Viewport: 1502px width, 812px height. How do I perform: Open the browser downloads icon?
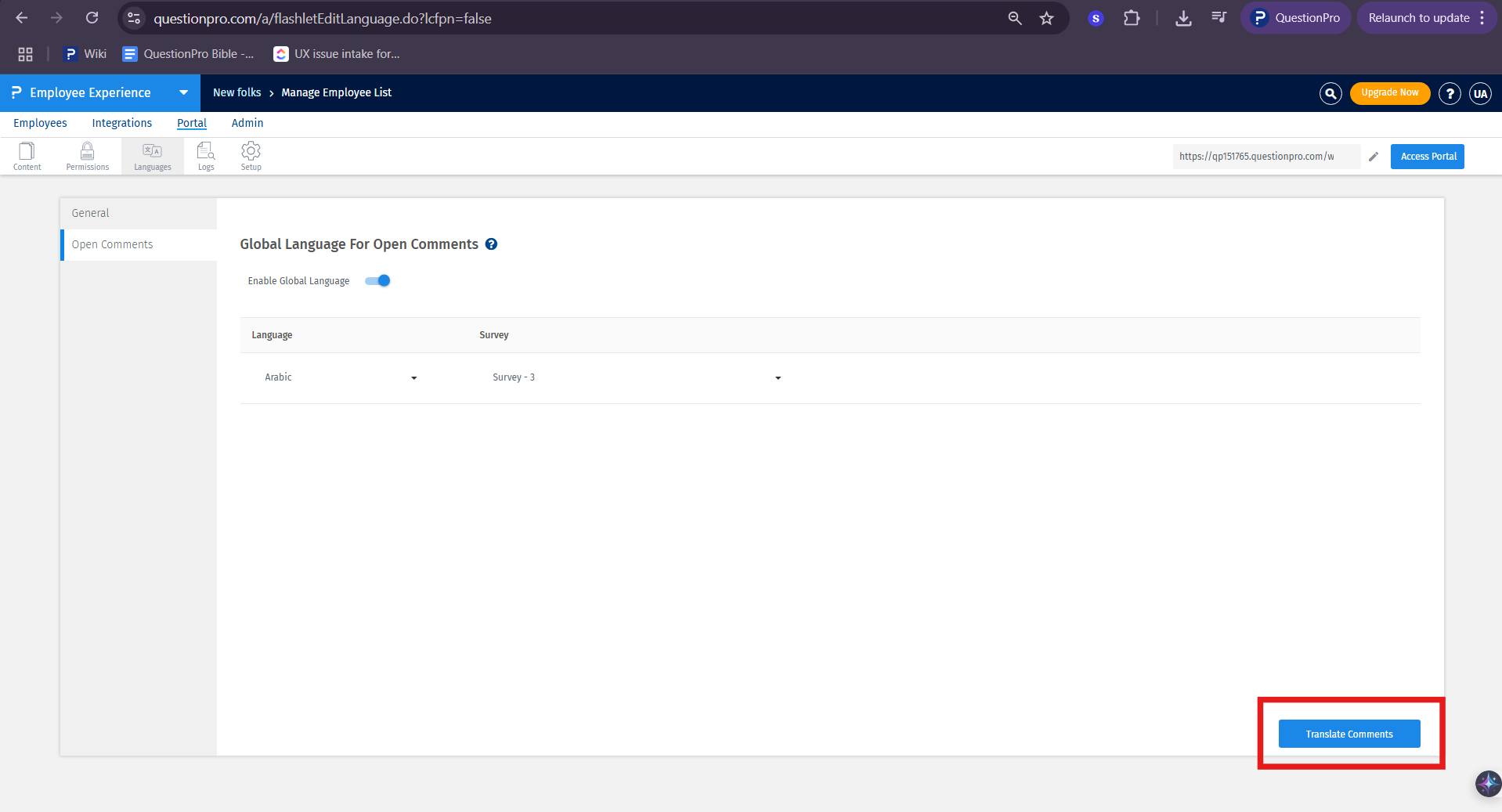(x=1183, y=18)
